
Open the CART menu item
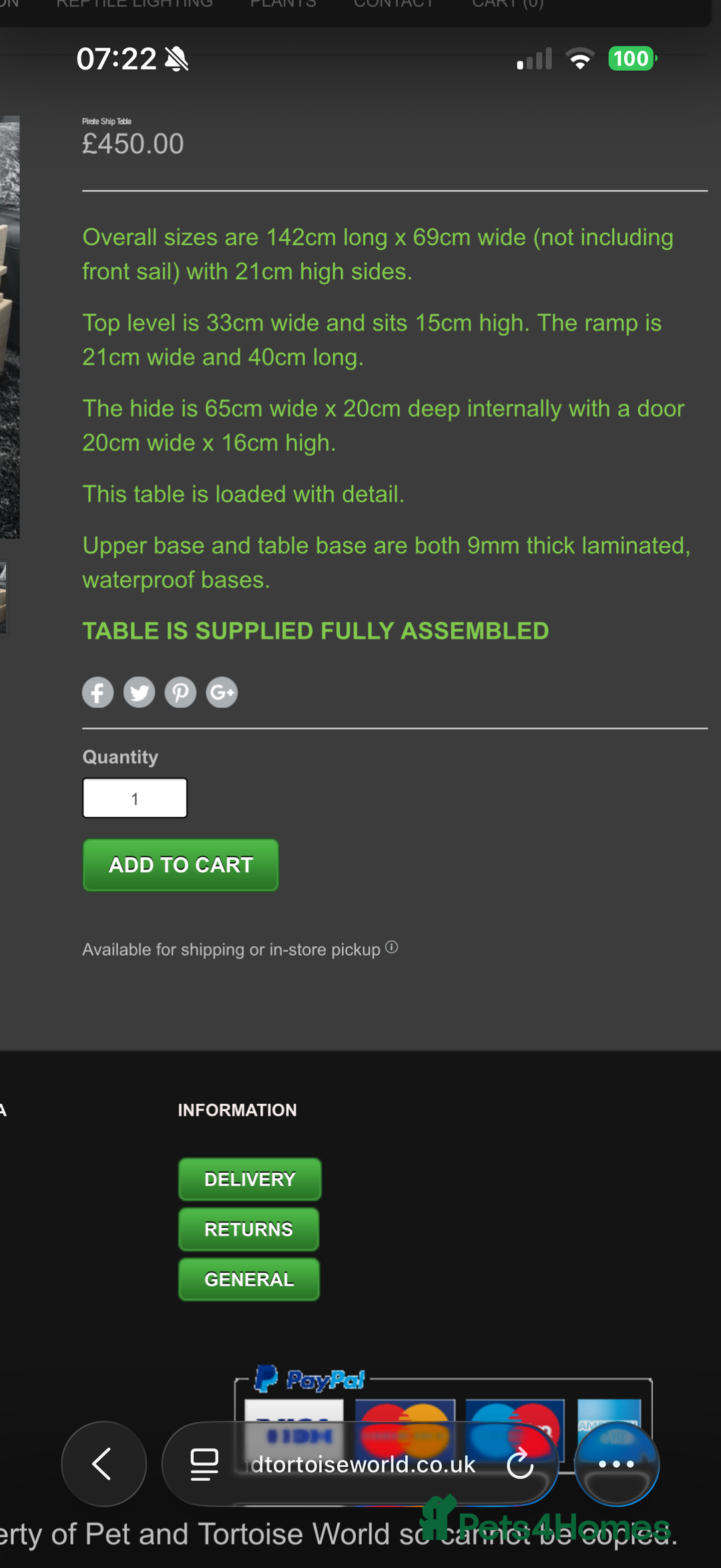pos(507,4)
